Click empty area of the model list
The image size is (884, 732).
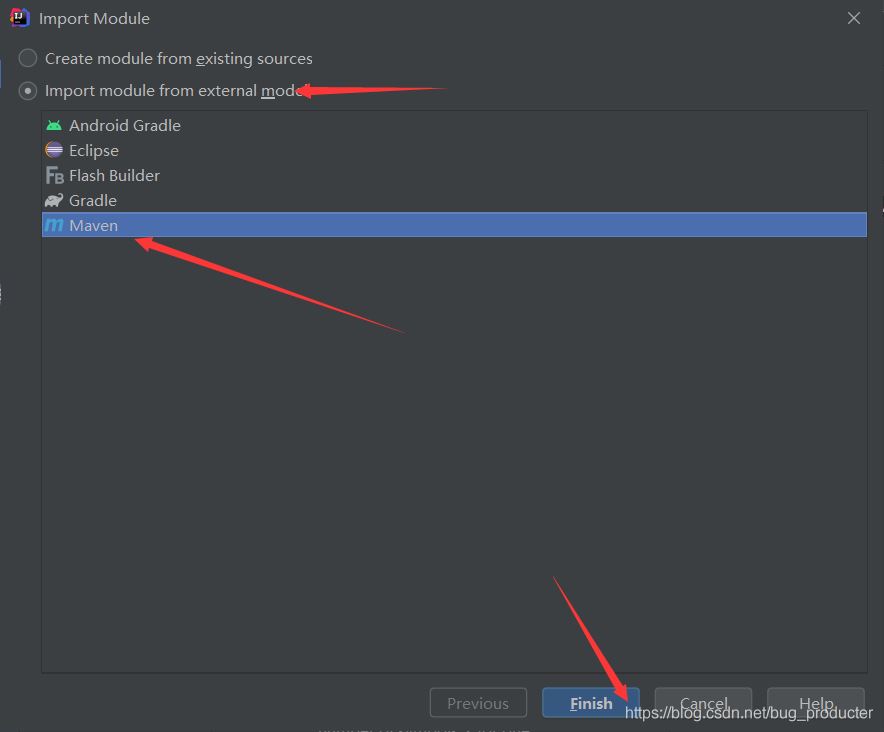(454, 451)
